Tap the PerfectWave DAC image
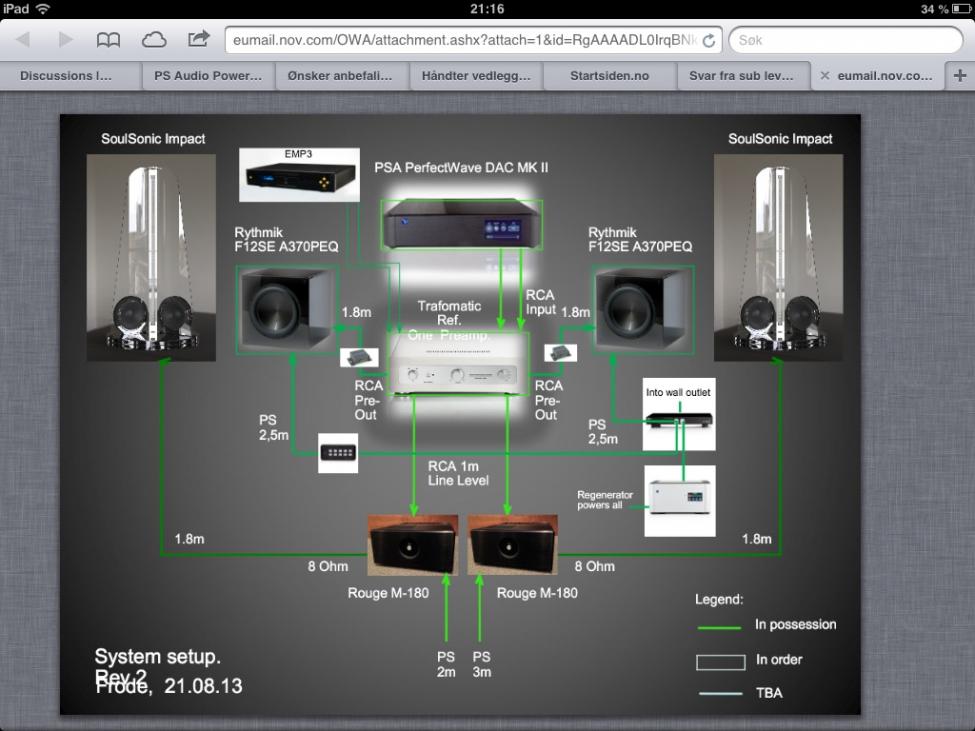 [x=461, y=224]
